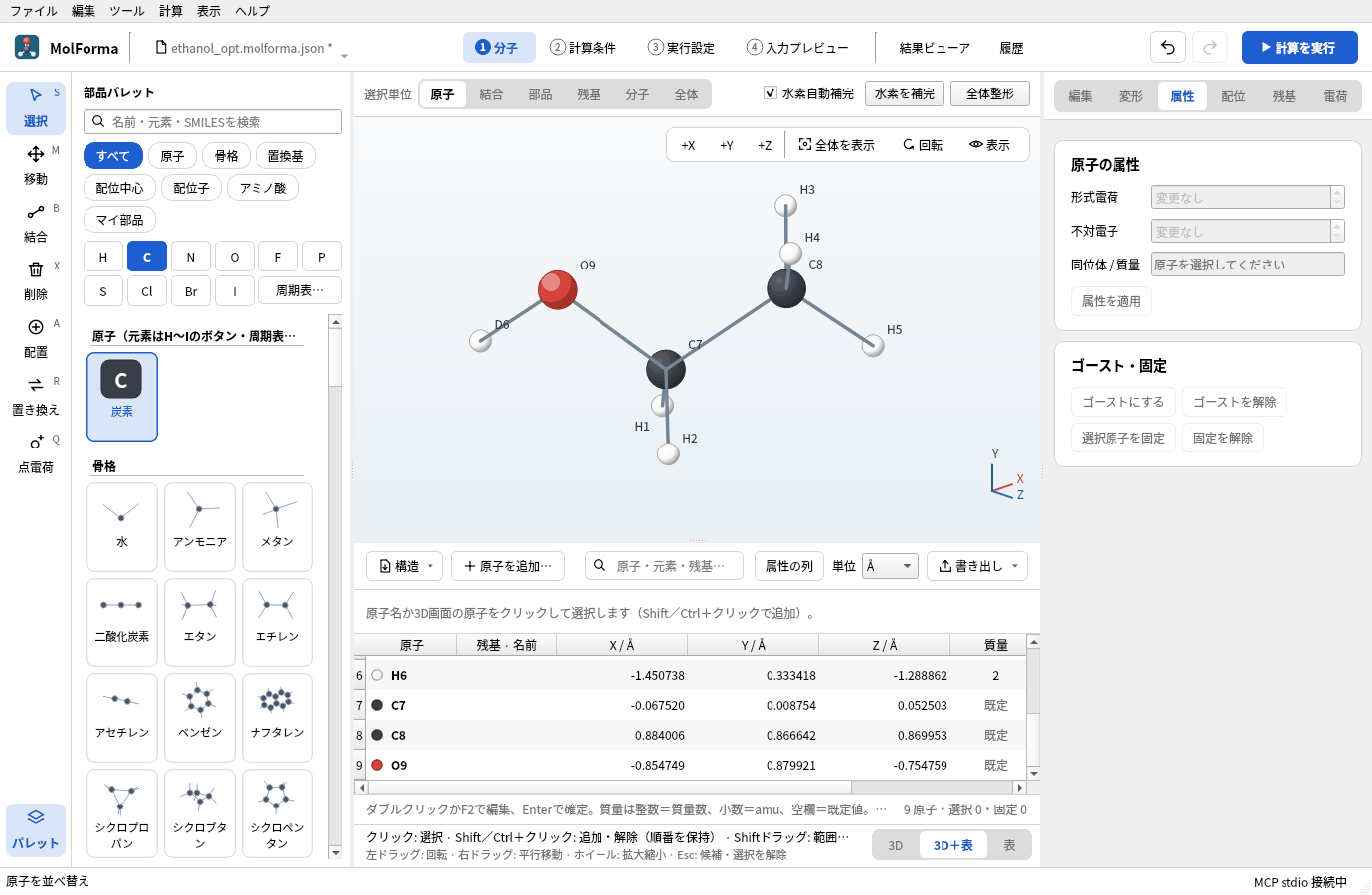Select the 置き換え (replace) tool
This screenshot has width=1372, height=895.
tap(36, 397)
